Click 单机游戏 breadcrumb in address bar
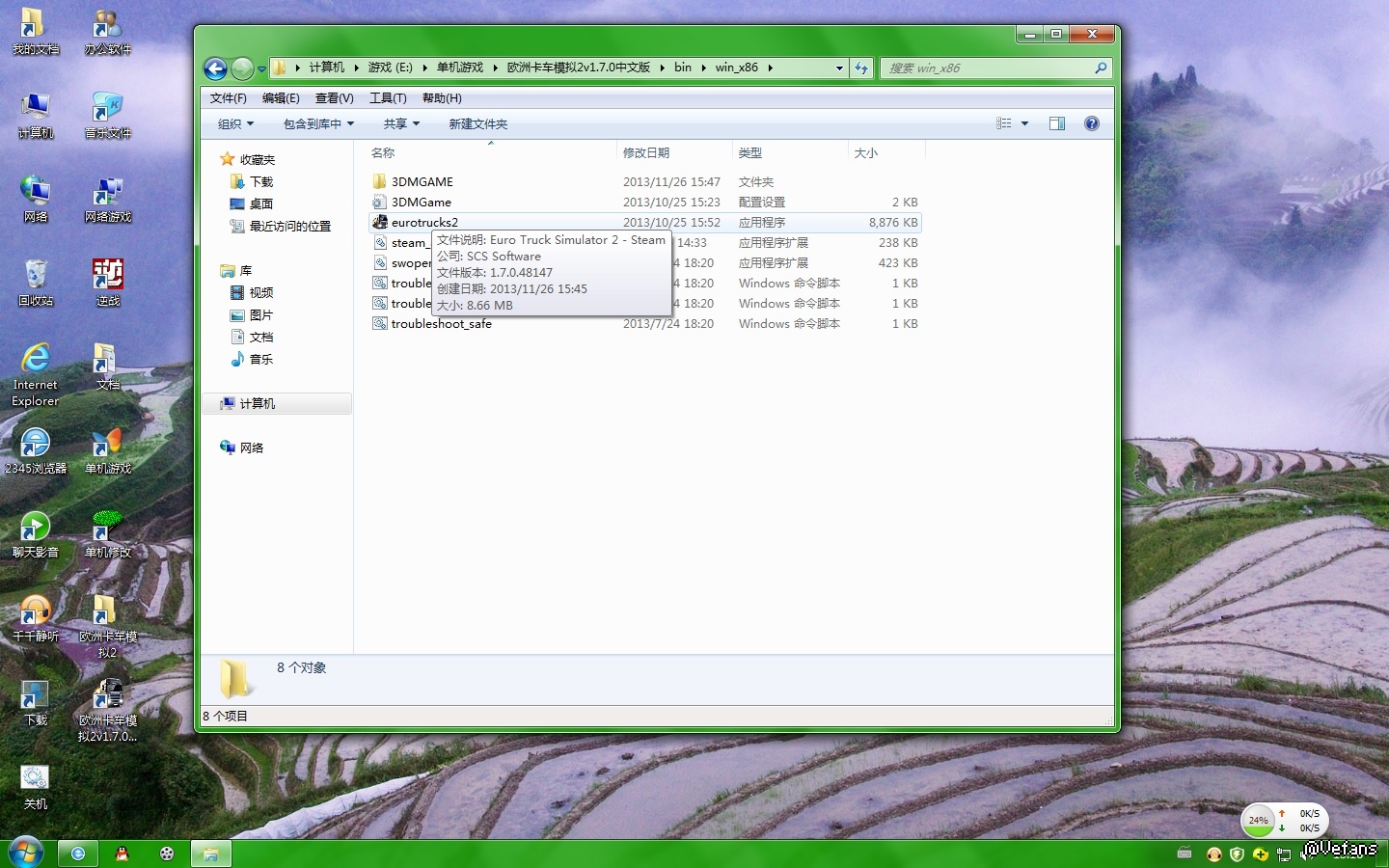The image size is (1389, 868). point(460,68)
